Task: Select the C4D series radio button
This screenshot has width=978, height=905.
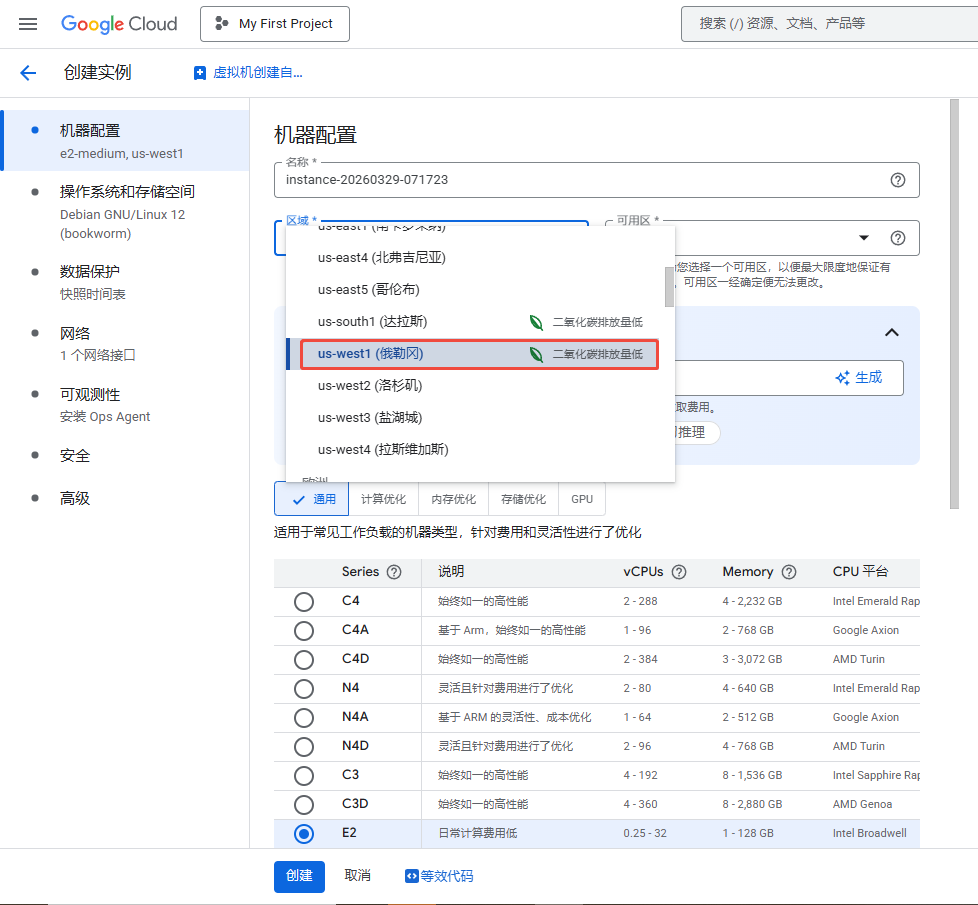Action: pos(304,660)
